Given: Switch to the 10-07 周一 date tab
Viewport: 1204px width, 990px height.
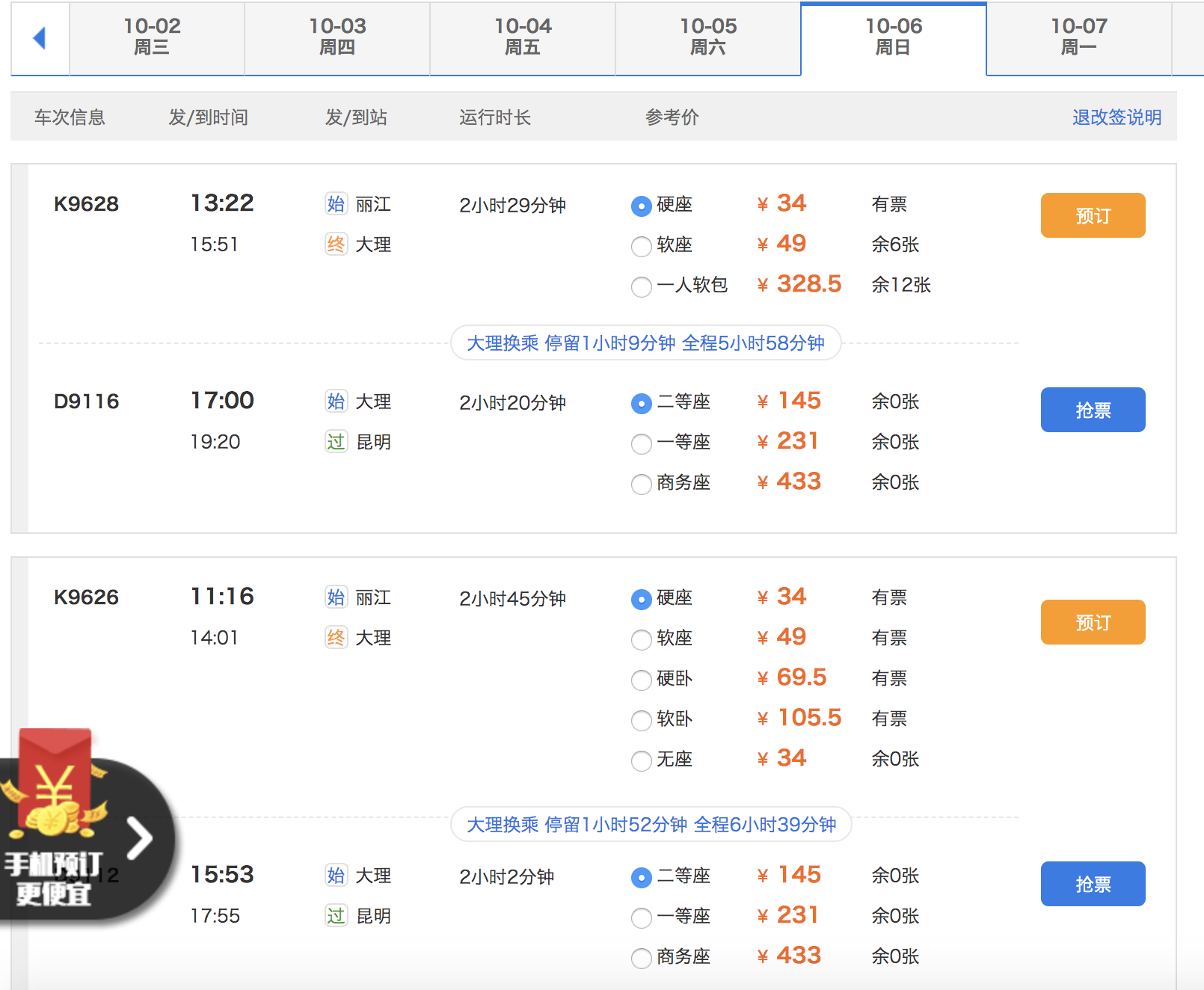Looking at the screenshot, I should tap(1078, 37).
